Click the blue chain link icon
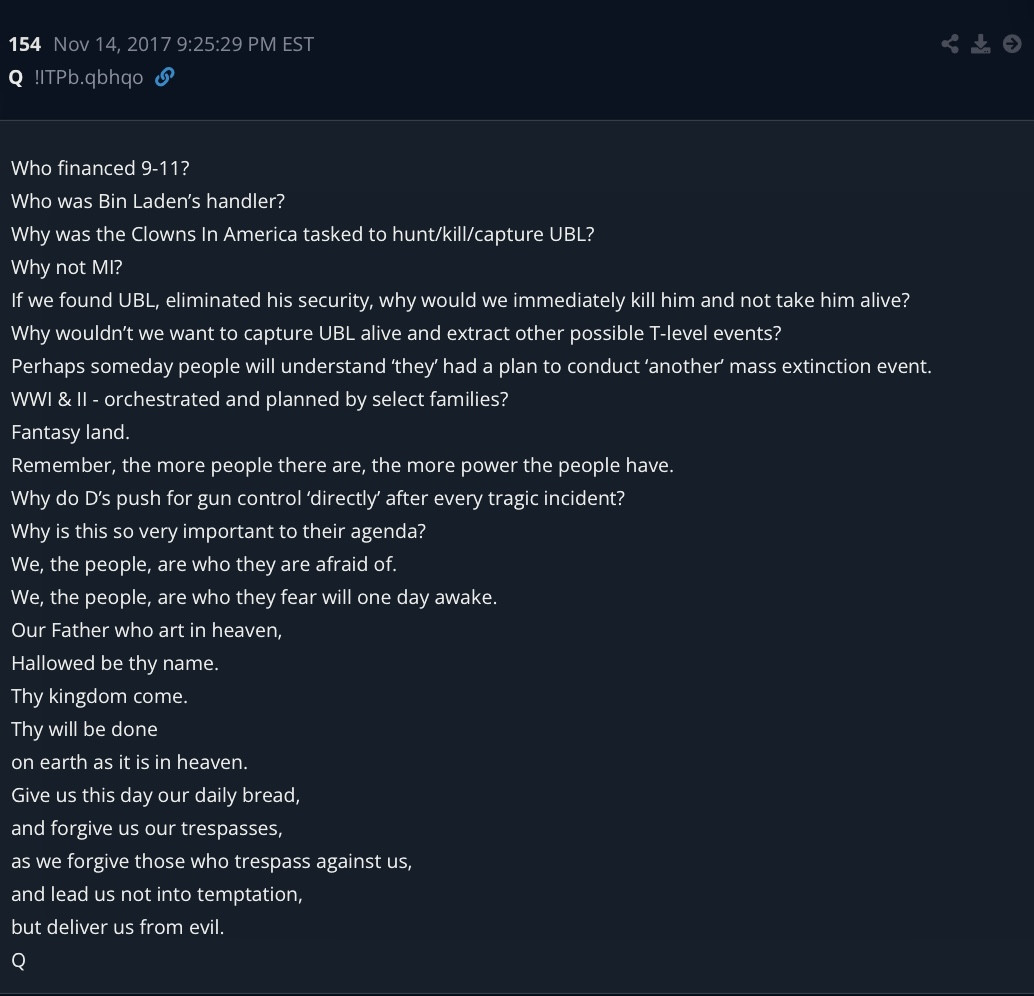Image resolution: width=1034 pixels, height=996 pixels. (x=165, y=77)
